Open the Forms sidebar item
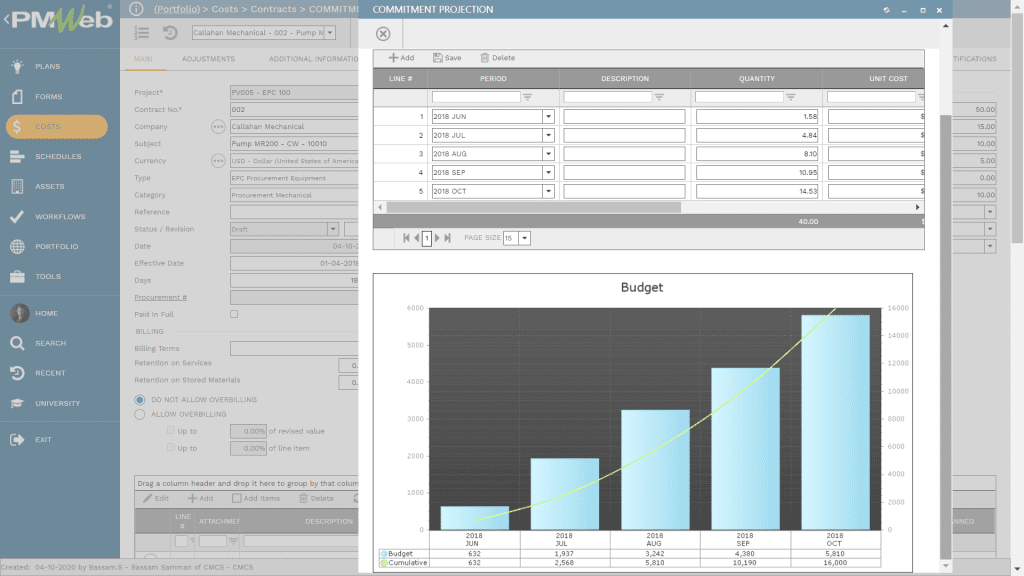 pos(48,97)
